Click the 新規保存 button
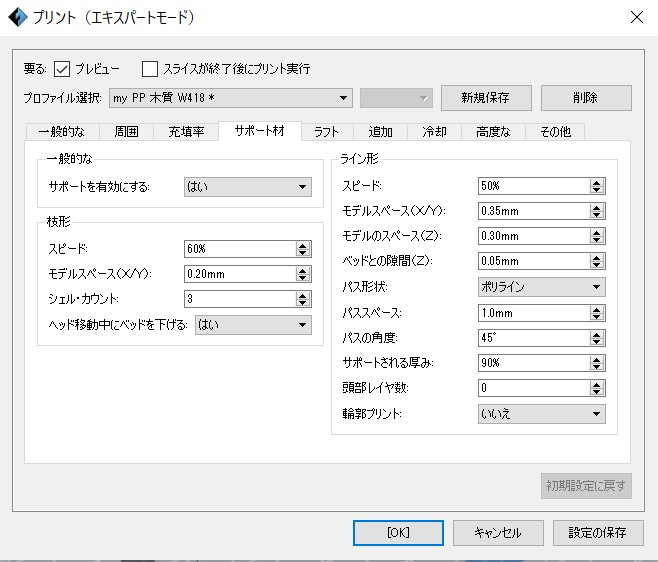This screenshot has height=562, width=658. click(486, 98)
